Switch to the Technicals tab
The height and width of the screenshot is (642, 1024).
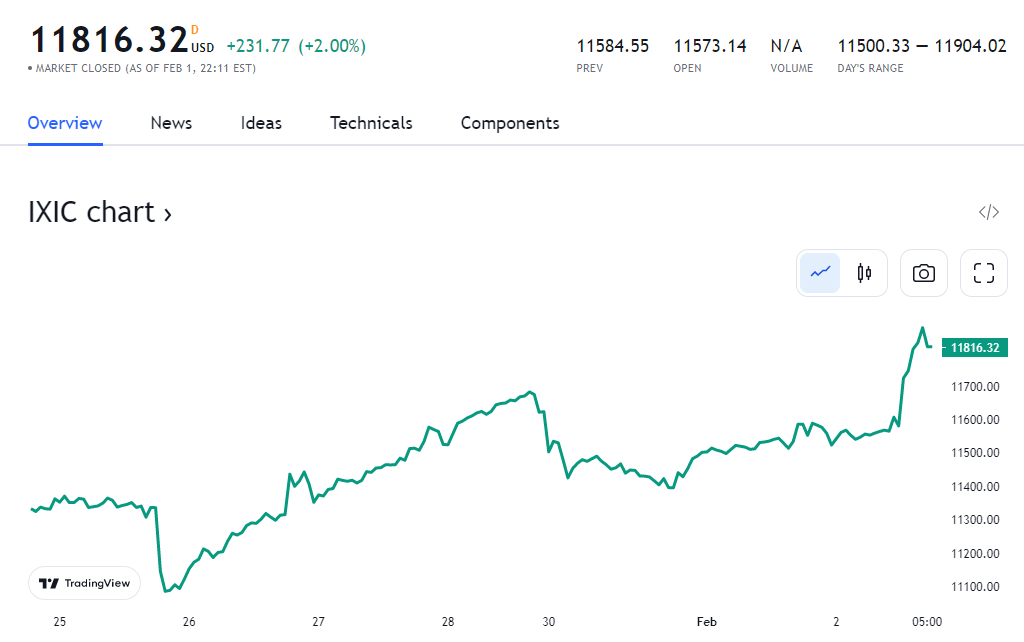point(371,123)
